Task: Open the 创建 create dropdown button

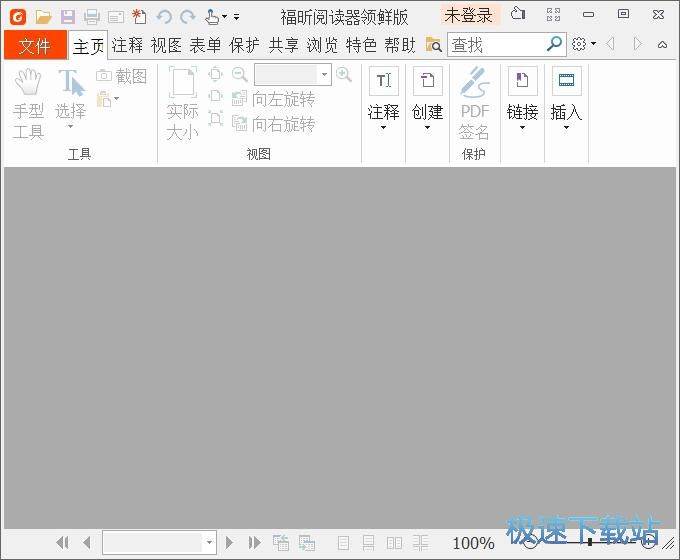Action: click(x=428, y=99)
